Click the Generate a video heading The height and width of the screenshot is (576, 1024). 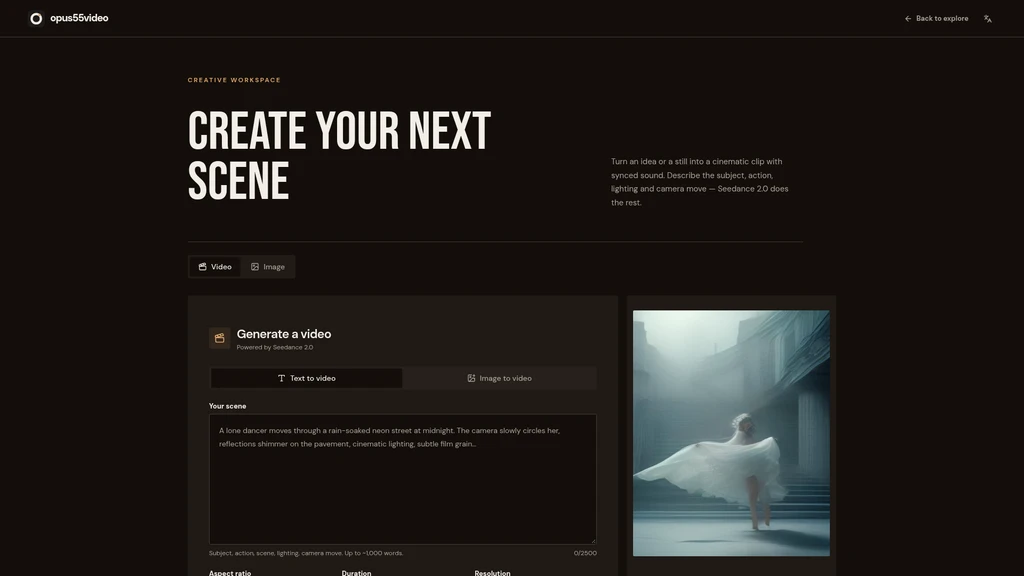[283, 334]
